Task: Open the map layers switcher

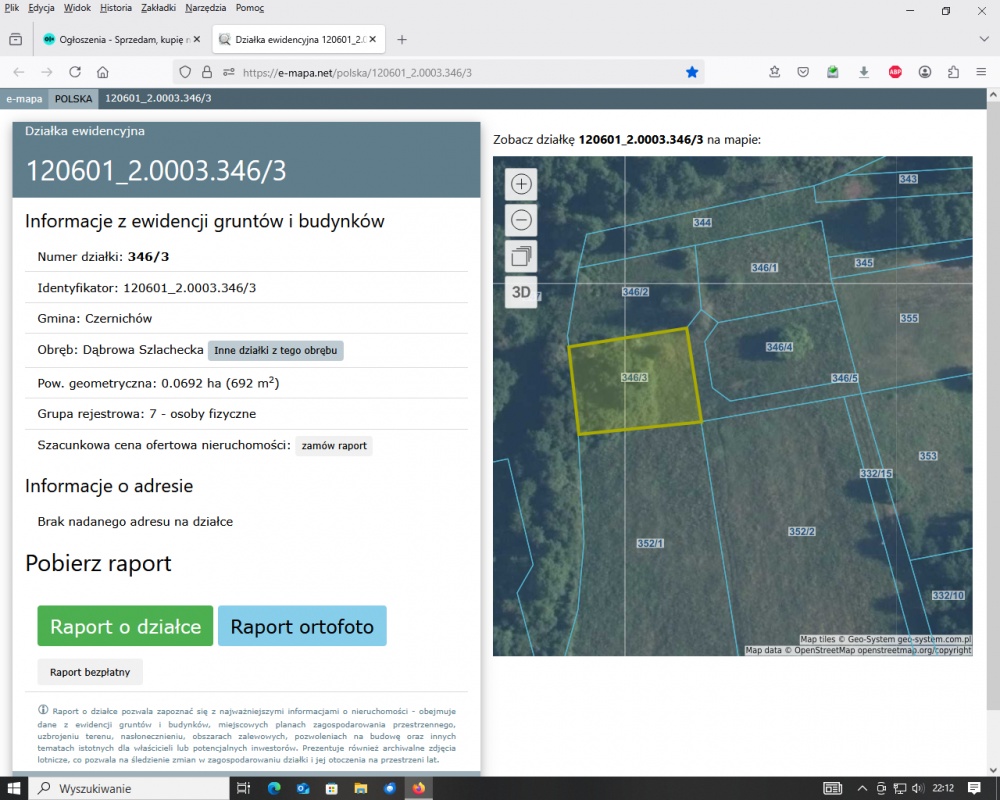Action: pos(521,256)
